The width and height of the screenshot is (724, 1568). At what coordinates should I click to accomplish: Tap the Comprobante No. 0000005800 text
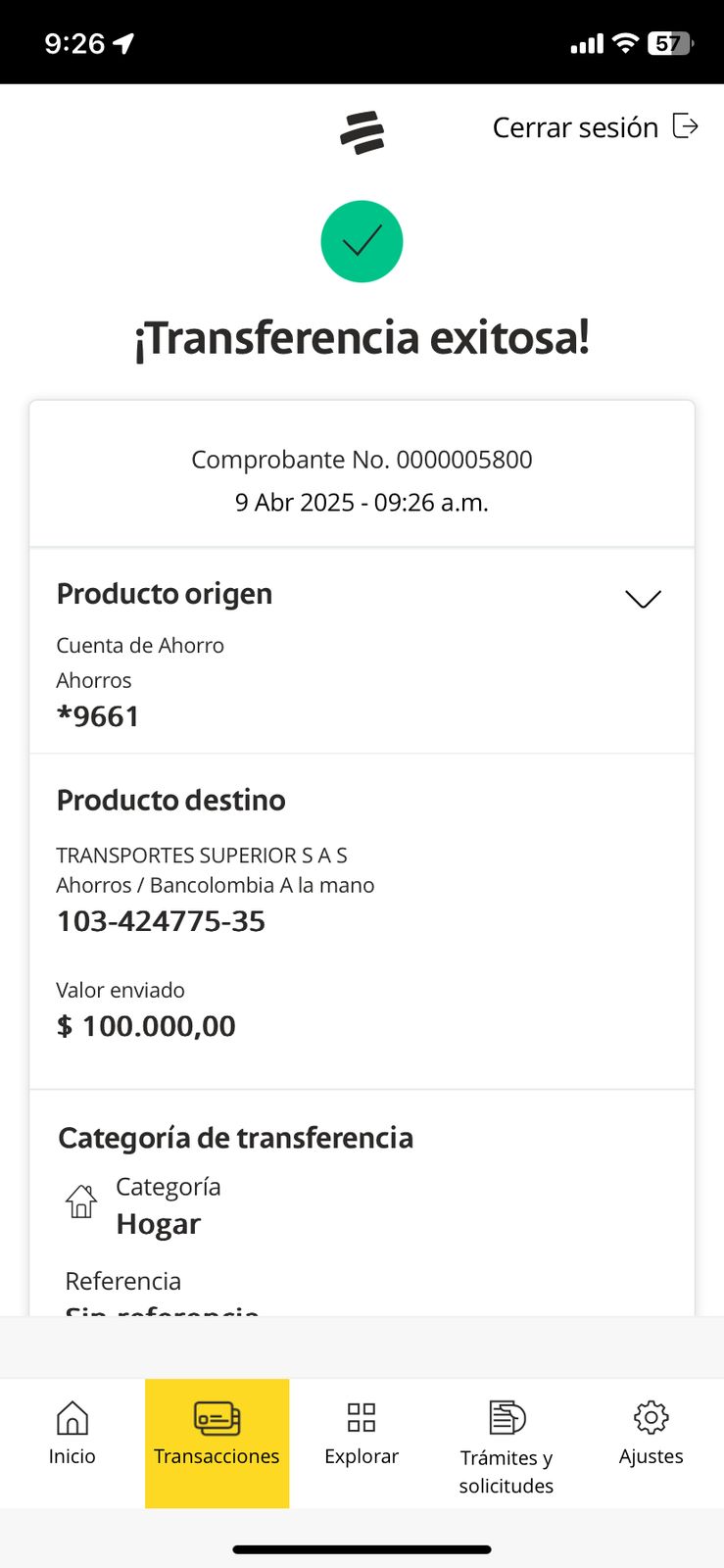362,460
